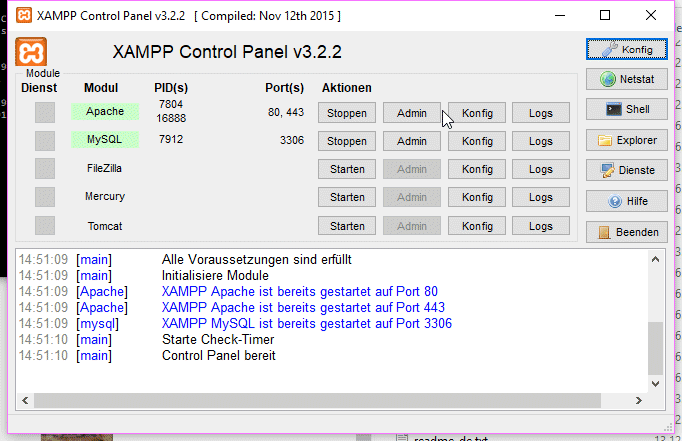This screenshot has width=682, height=441.
Task: Click Apache ports 80, 443
Action: [x=286, y=112]
